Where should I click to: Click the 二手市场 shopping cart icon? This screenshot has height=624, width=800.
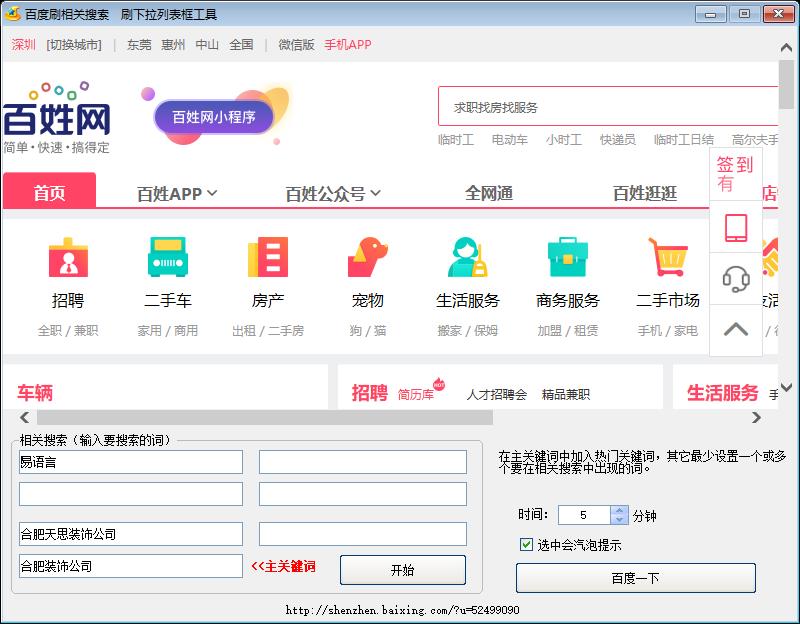[x=667, y=257]
